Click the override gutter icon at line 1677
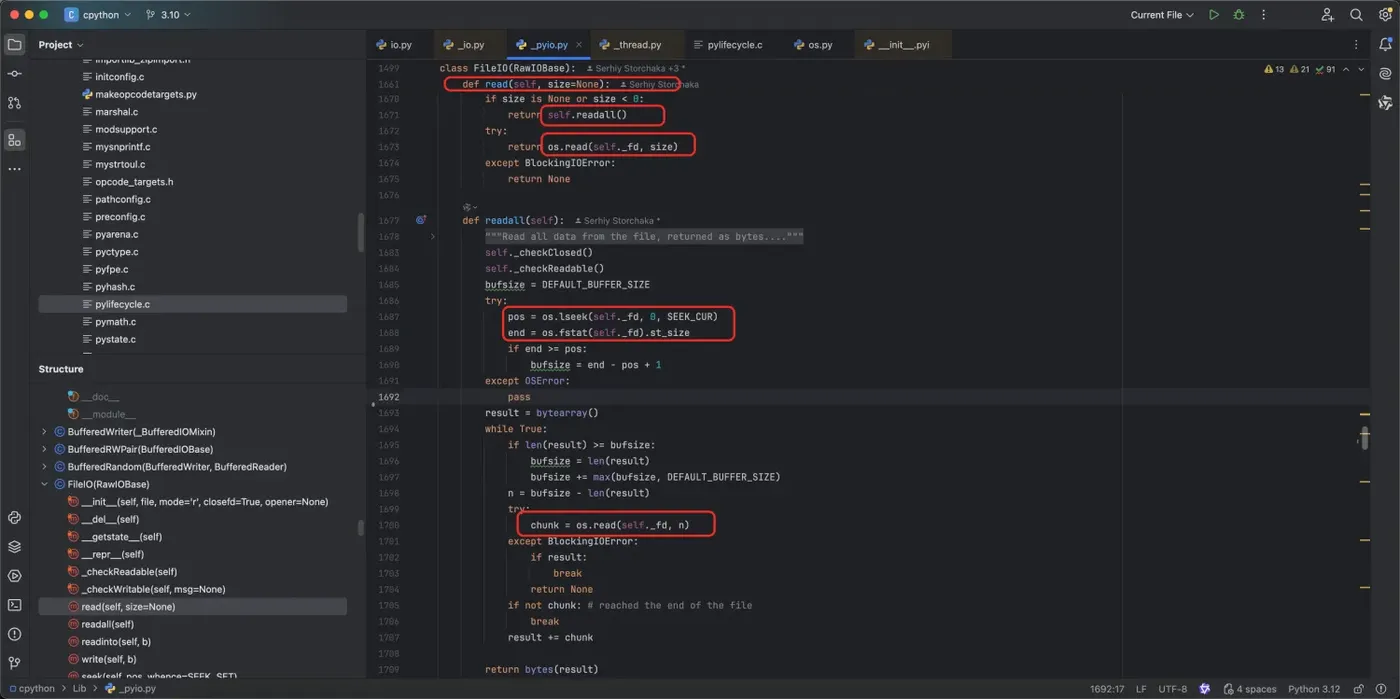Viewport: 1400px width, 699px height. click(421, 220)
